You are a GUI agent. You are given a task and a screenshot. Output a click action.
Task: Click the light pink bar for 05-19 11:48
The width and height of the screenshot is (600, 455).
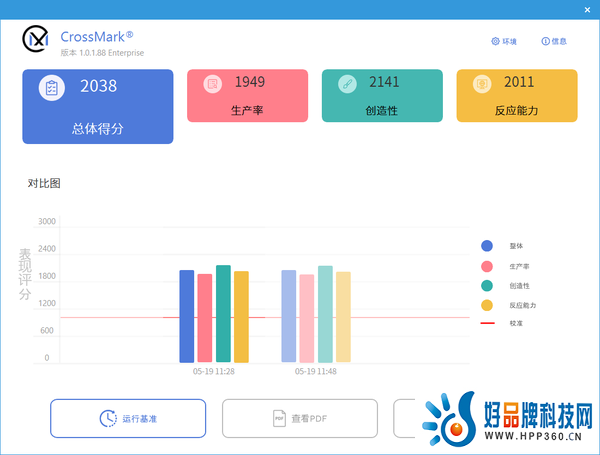[307, 318]
